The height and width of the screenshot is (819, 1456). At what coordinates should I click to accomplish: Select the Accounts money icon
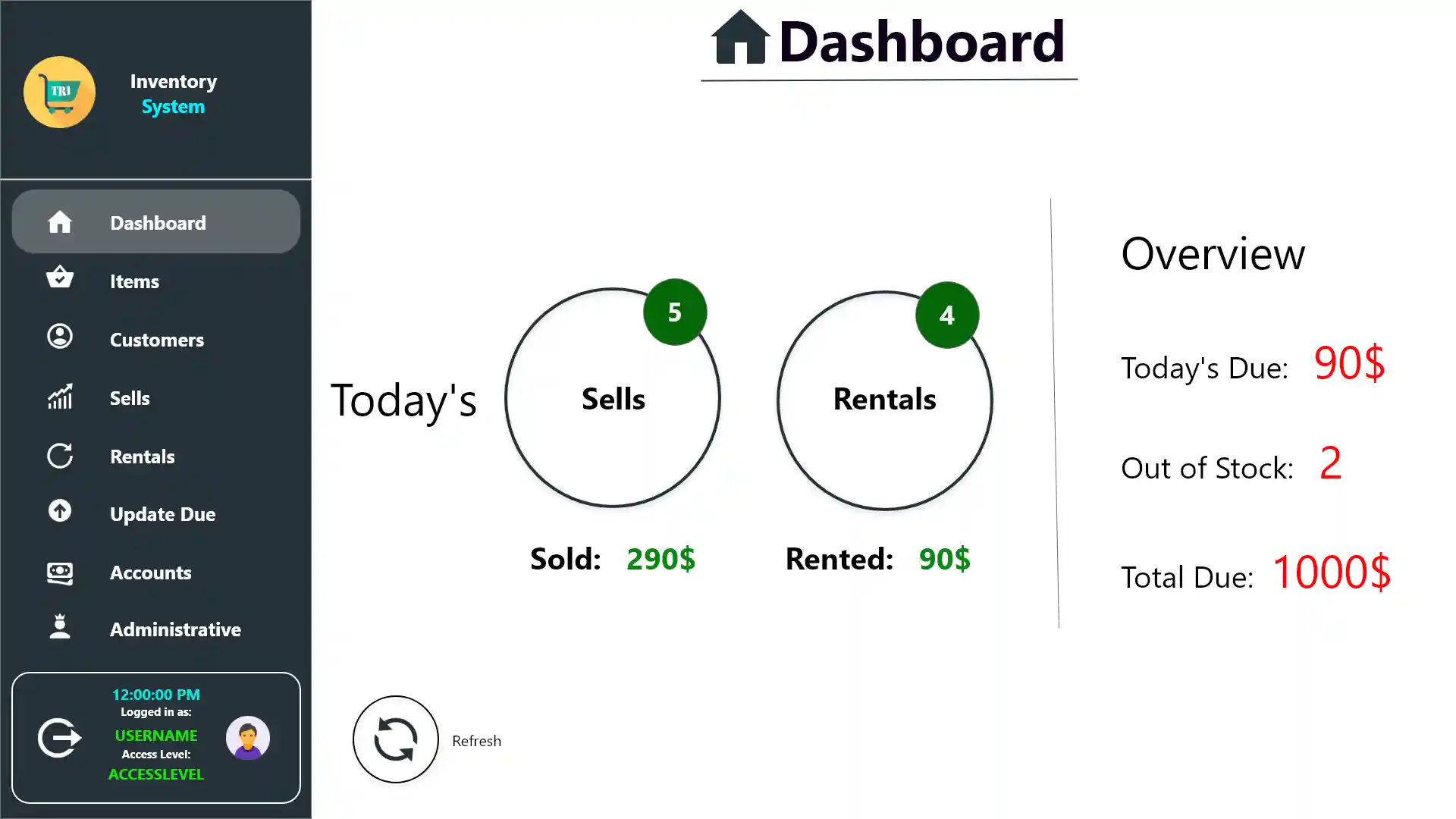pyautogui.click(x=59, y=573)
